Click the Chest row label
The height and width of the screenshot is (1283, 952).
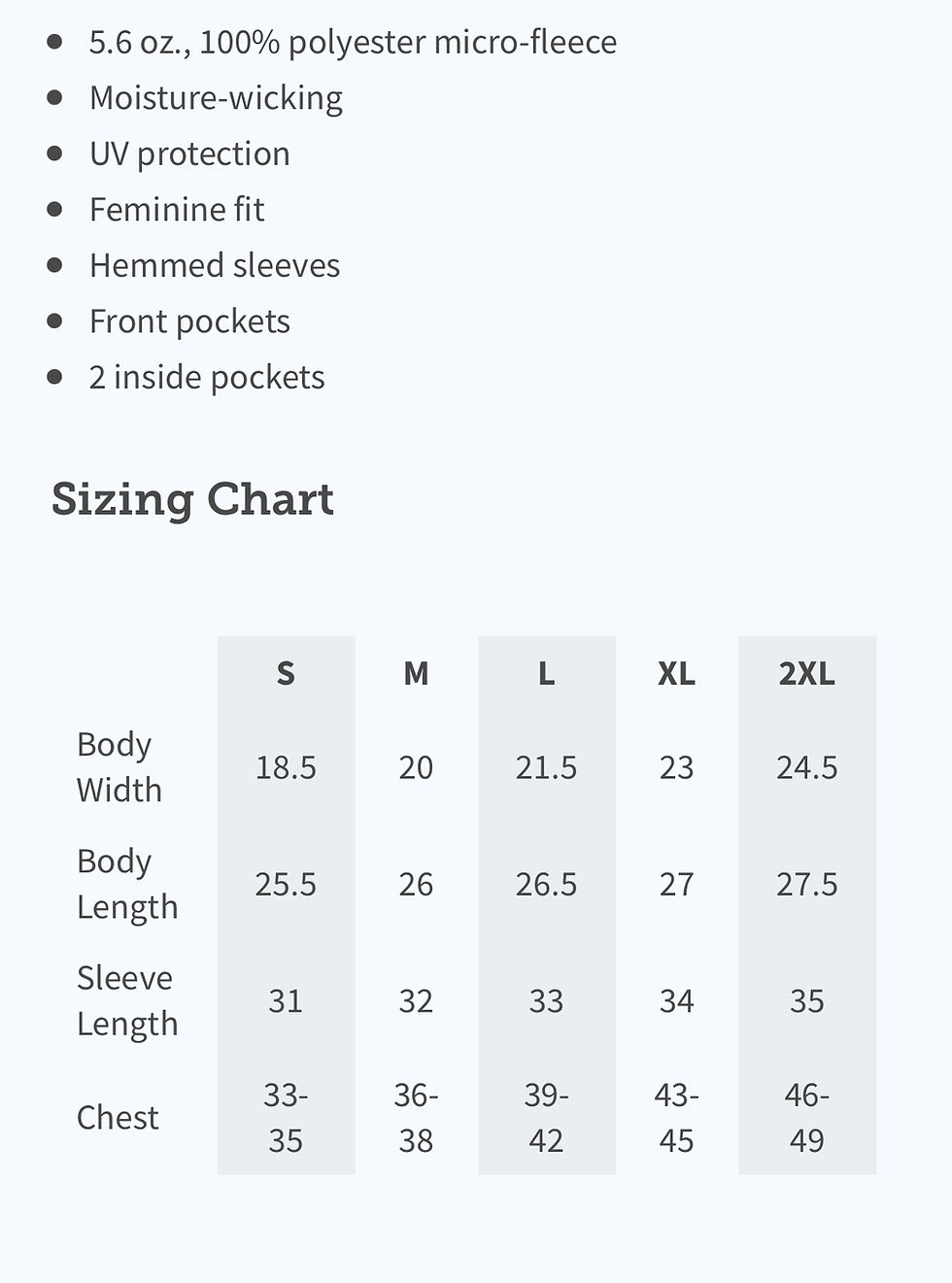(118, 1117)
